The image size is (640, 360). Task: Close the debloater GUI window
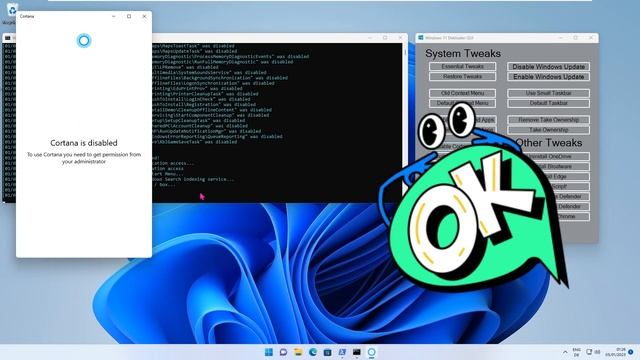tap(591, 38)
